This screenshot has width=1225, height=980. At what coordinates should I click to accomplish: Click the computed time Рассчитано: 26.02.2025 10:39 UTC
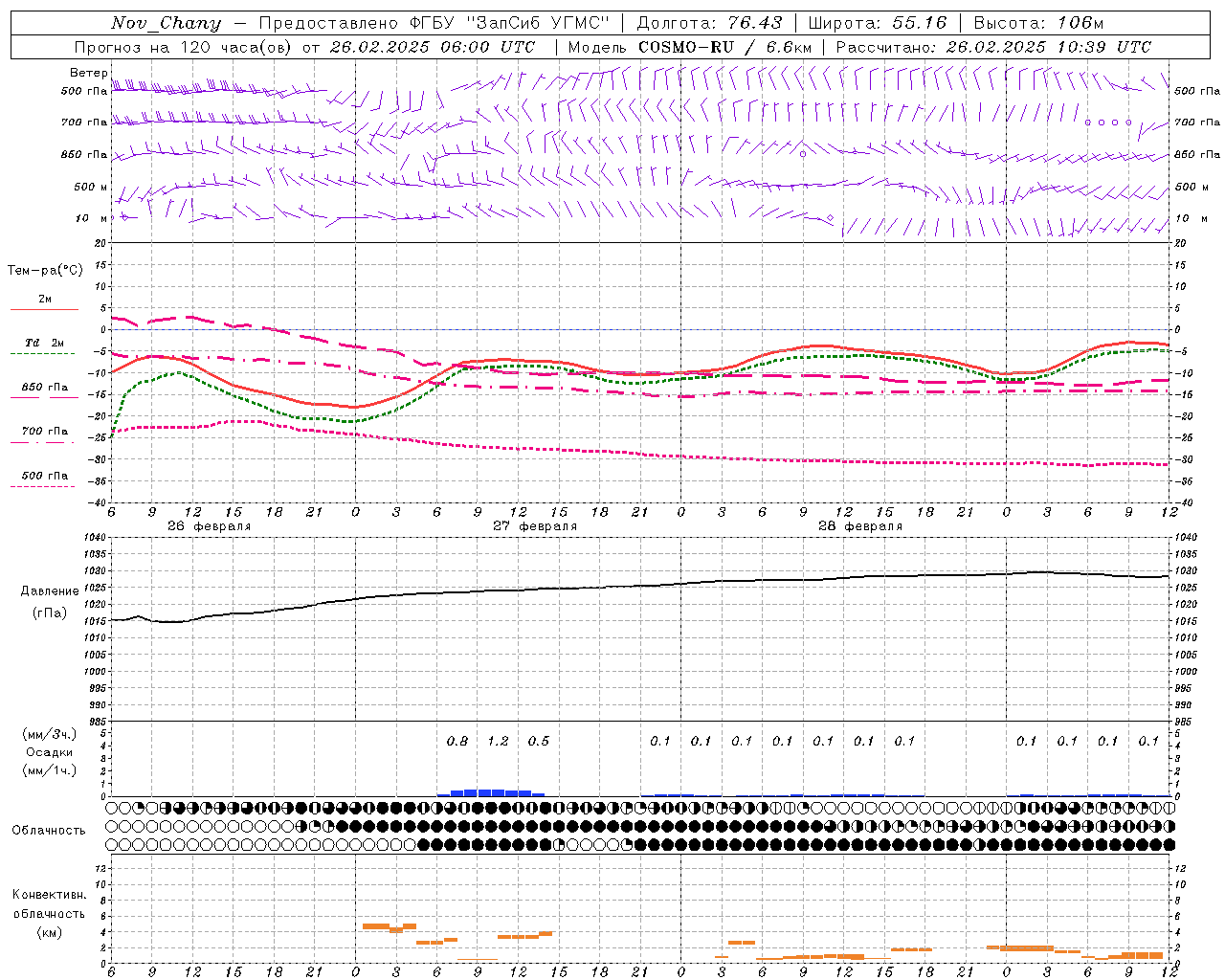993,47
